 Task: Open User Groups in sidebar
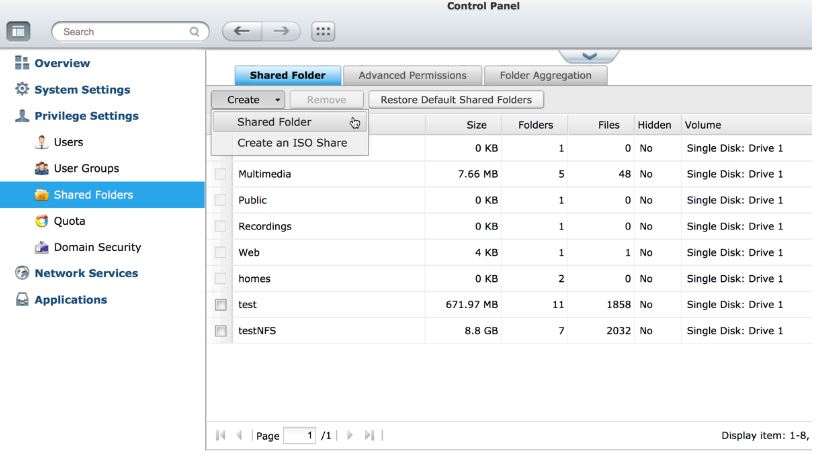(x=86, y=168)
